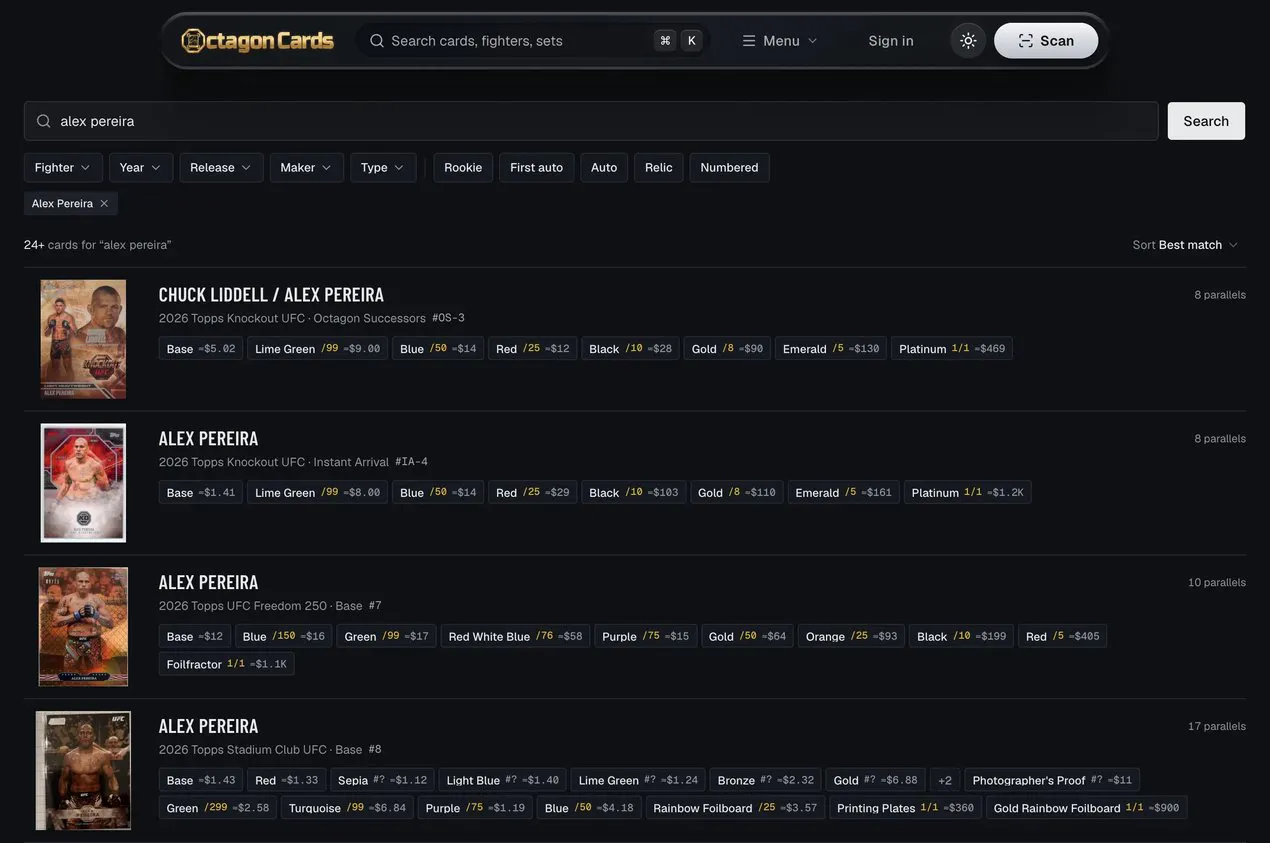Image resolution: width=1270 pixels, height=843 pixels.
Task: Expand the Maker filter dropdown
Action: pos(306,168)
